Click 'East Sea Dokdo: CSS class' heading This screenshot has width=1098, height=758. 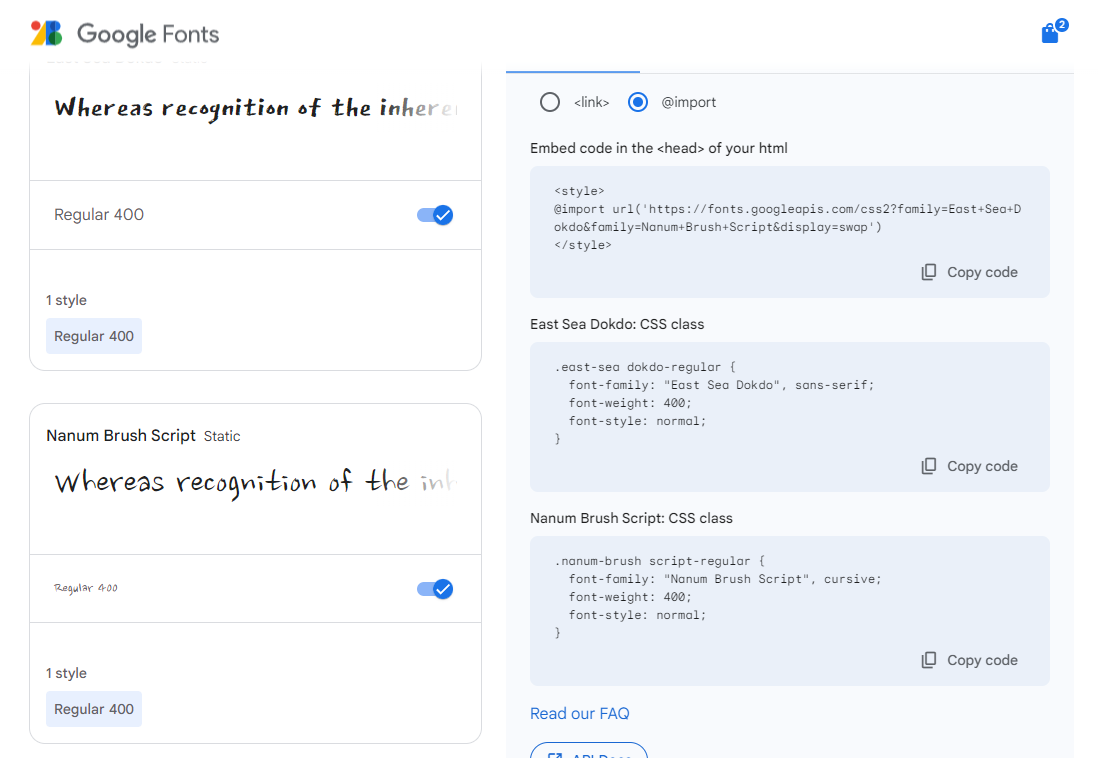pos(617,324)
